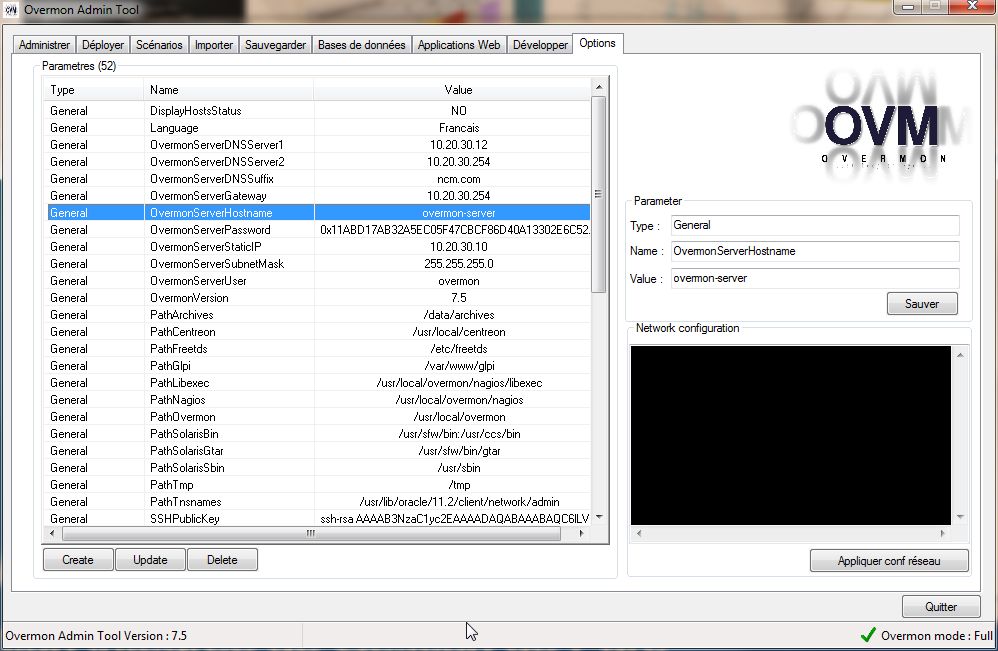
Task: Click Appliquer conf réseau button
Action: pyautogui.click(x=888, y=561)
